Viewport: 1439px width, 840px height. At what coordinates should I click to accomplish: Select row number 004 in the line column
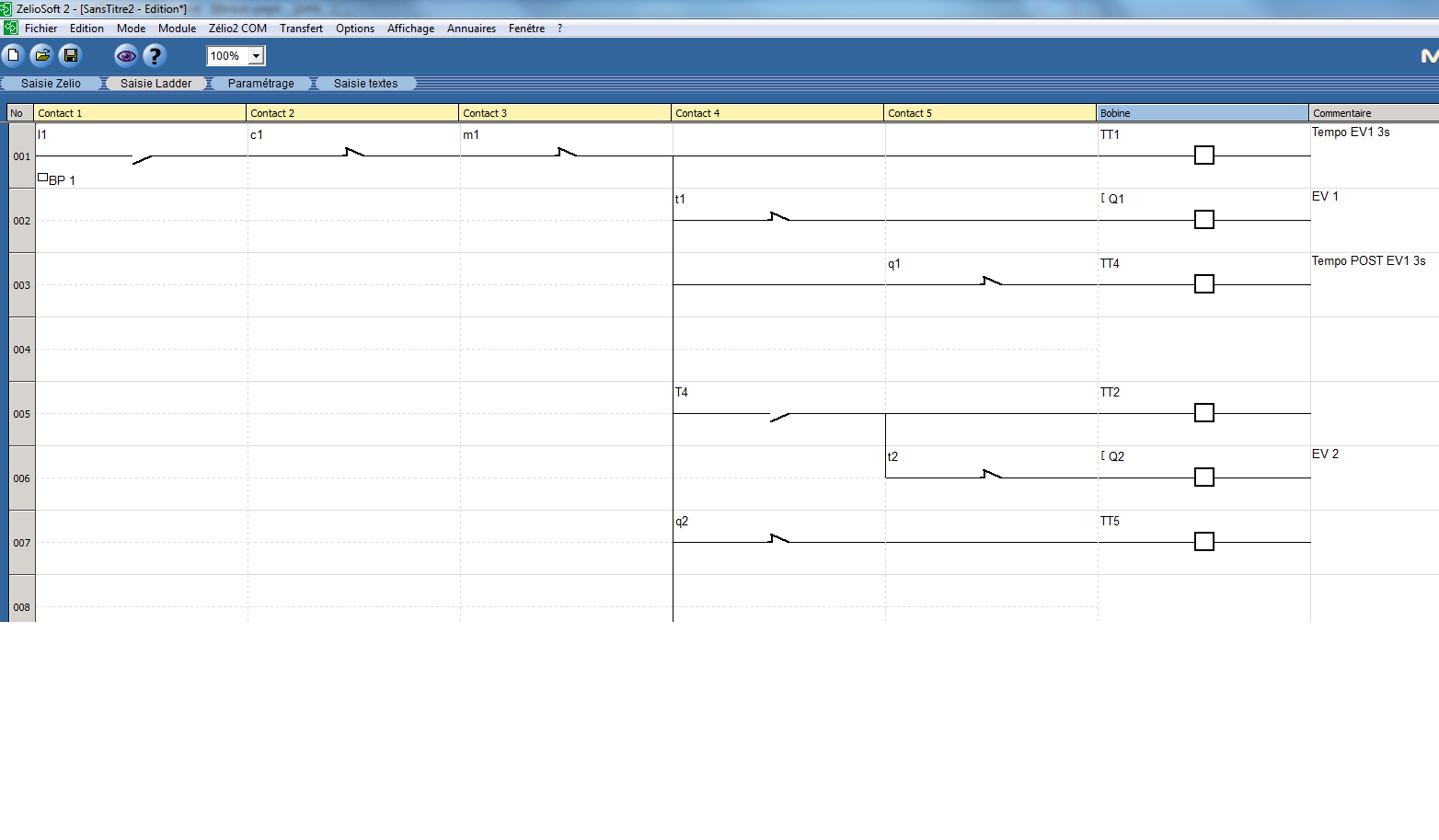click(x=22, y=350)
